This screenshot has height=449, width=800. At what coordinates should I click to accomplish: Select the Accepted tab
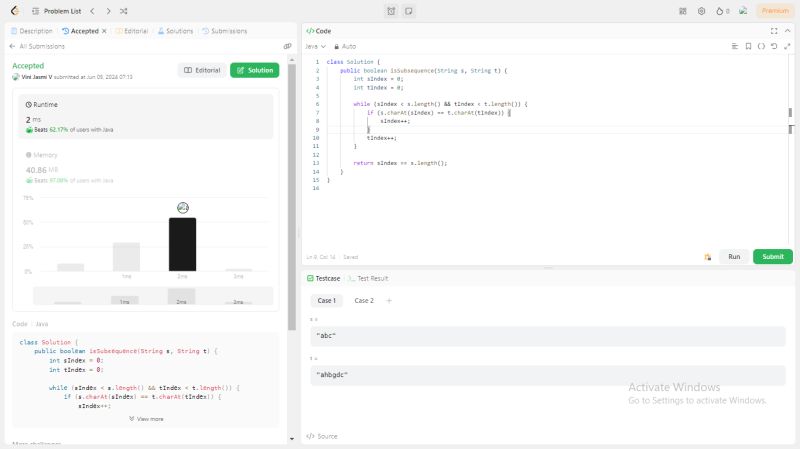[x=80, y=31]
